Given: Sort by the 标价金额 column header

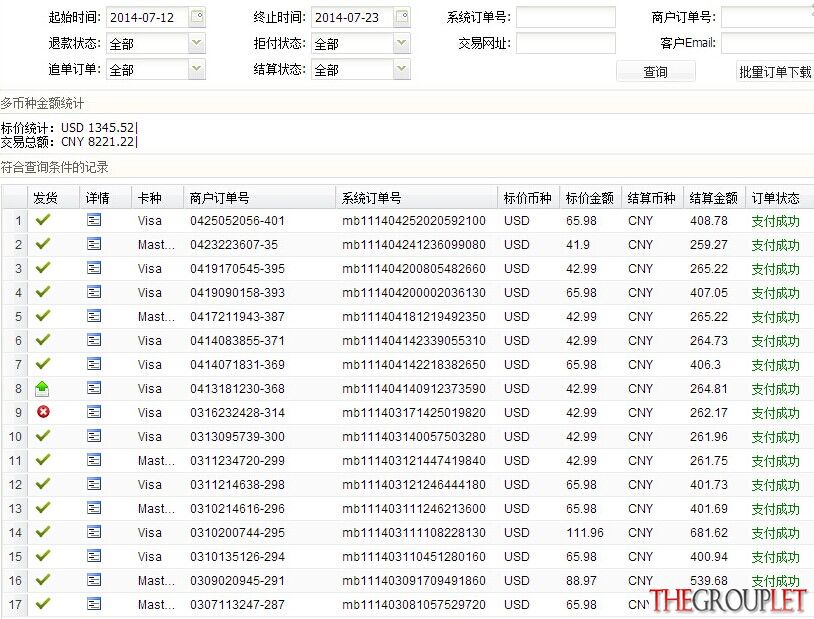Looking at the screenshot, I should (x=590, y=198).
